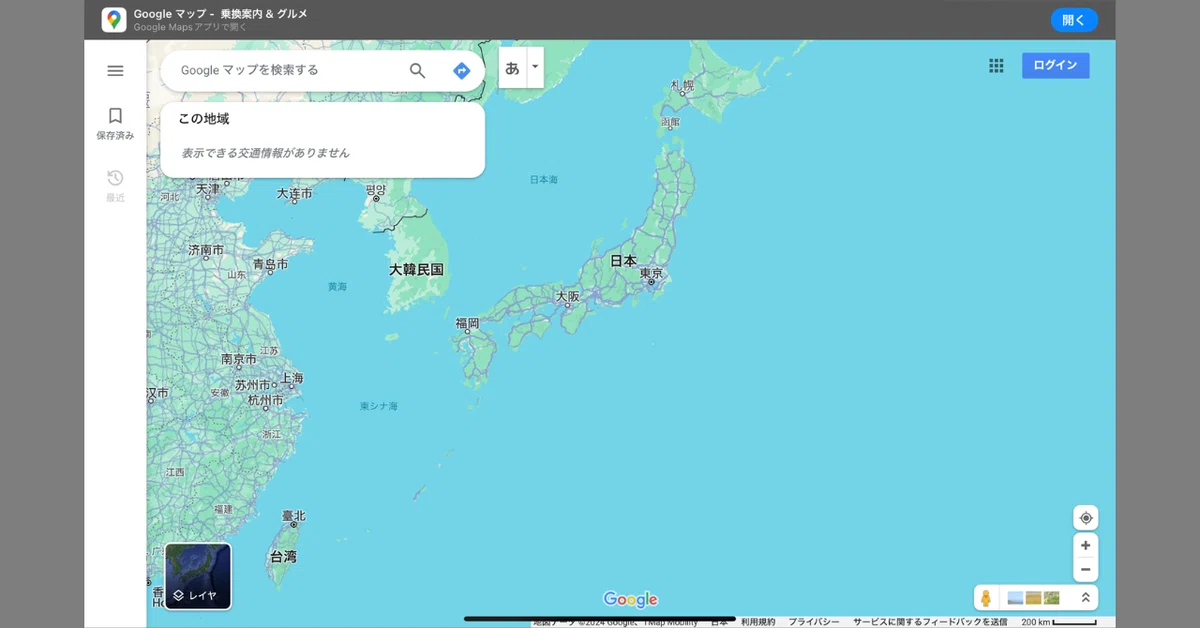Image resolution: width=1200 pixels, height=628 pixels.
Task: Click the 大連市 city label
Action: [x=295, y=193]
